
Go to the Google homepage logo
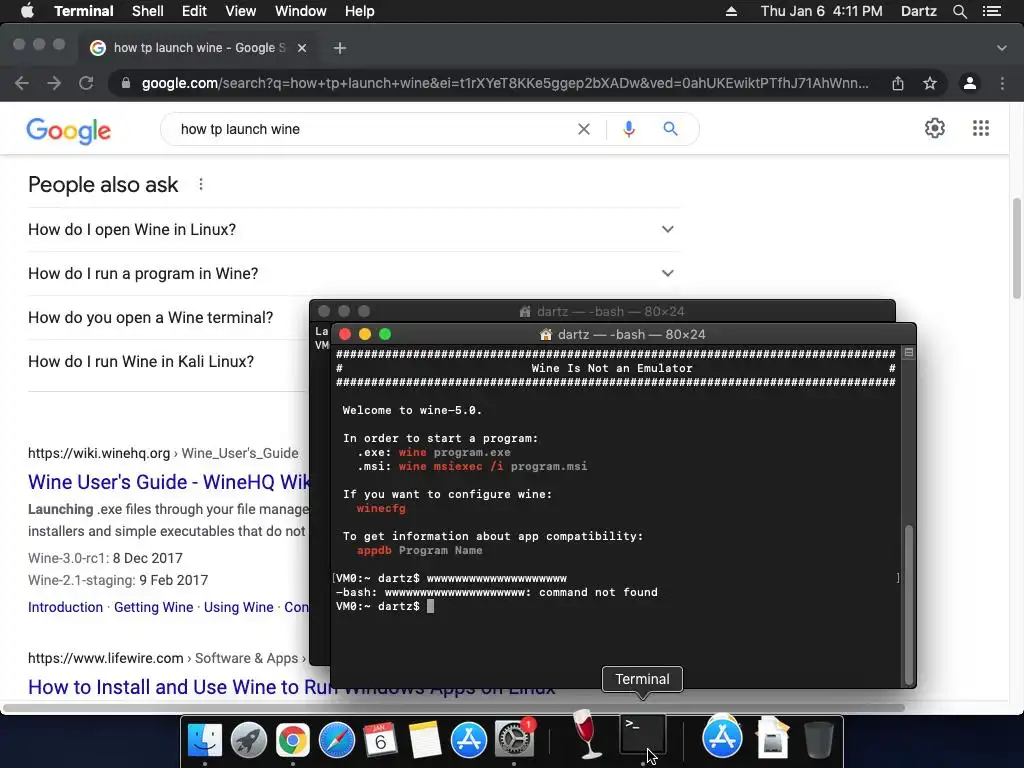[x=69, y=131]
